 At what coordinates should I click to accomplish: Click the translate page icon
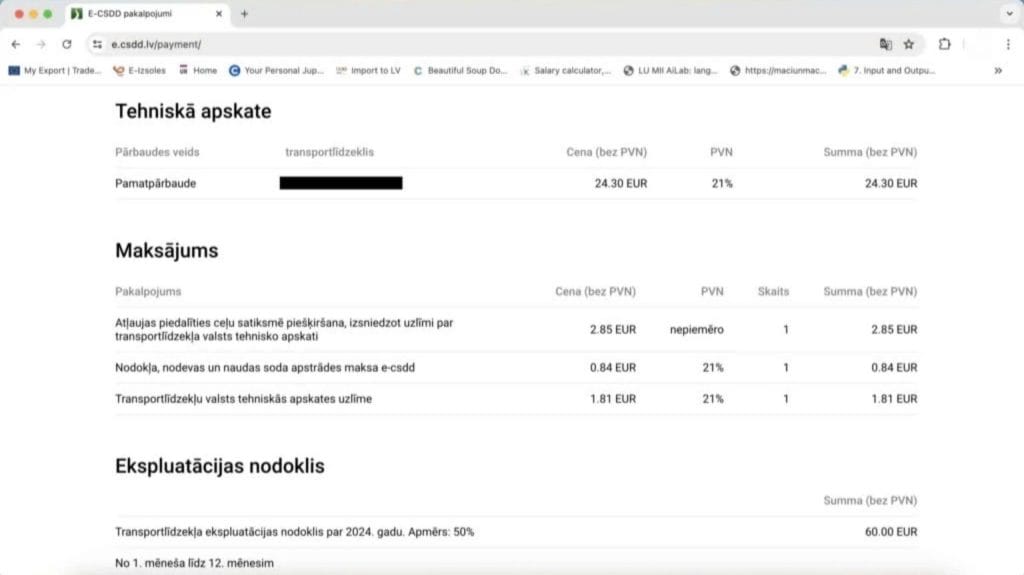tap(885, 44)
